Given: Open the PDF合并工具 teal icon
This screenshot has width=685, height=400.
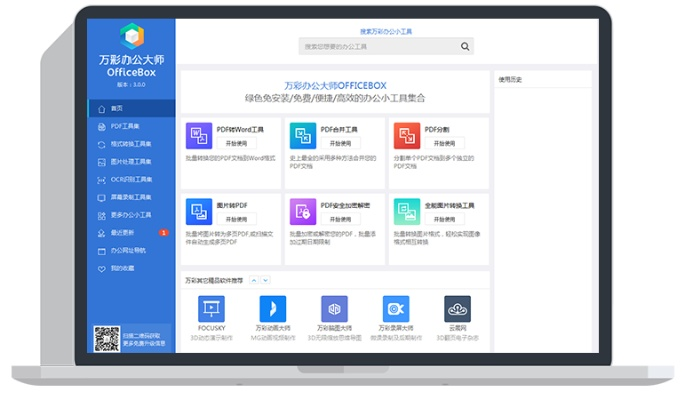Looking at the screenshot, I should pos(302,135).
